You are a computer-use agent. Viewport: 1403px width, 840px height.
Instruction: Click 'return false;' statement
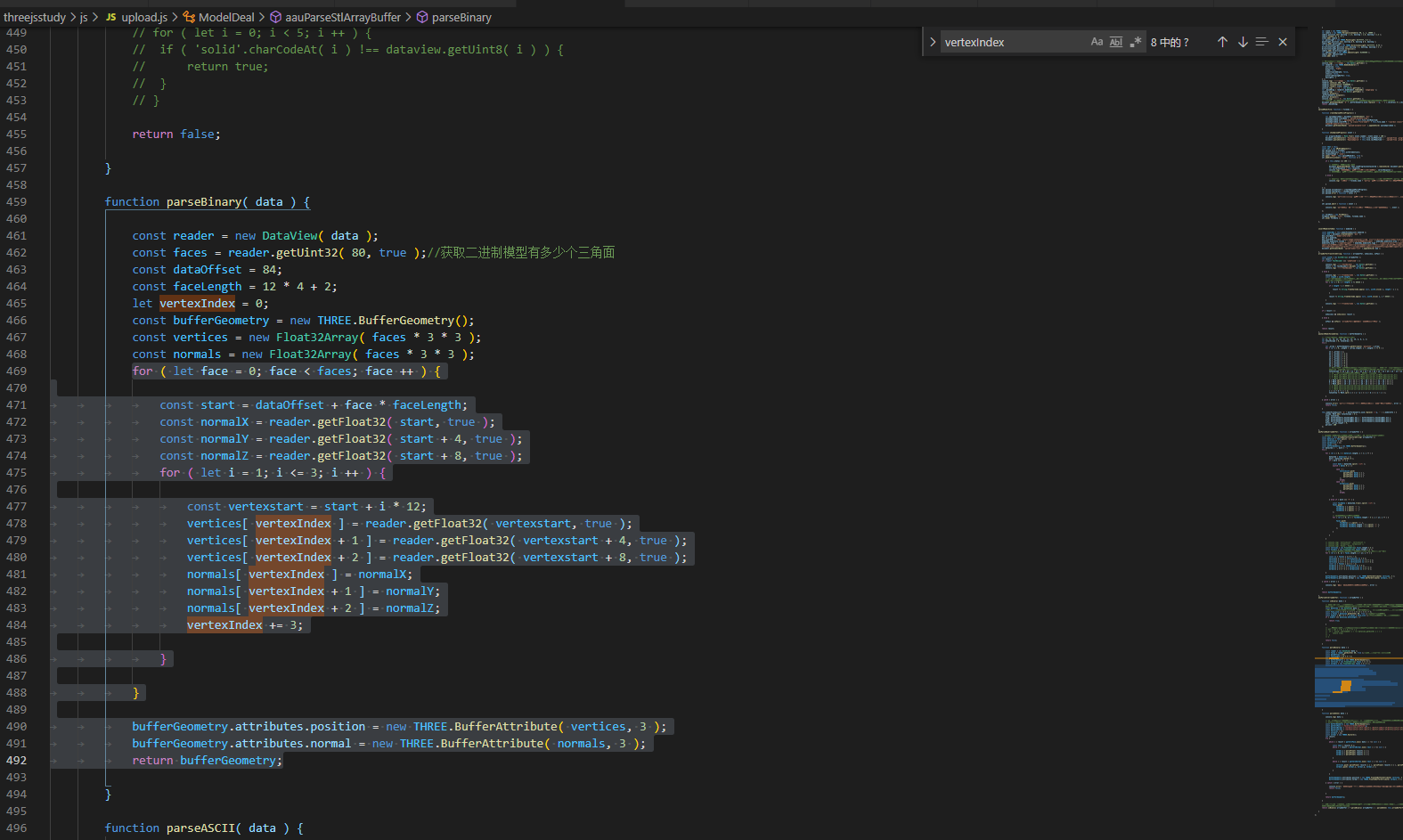(x=176, y=134)
